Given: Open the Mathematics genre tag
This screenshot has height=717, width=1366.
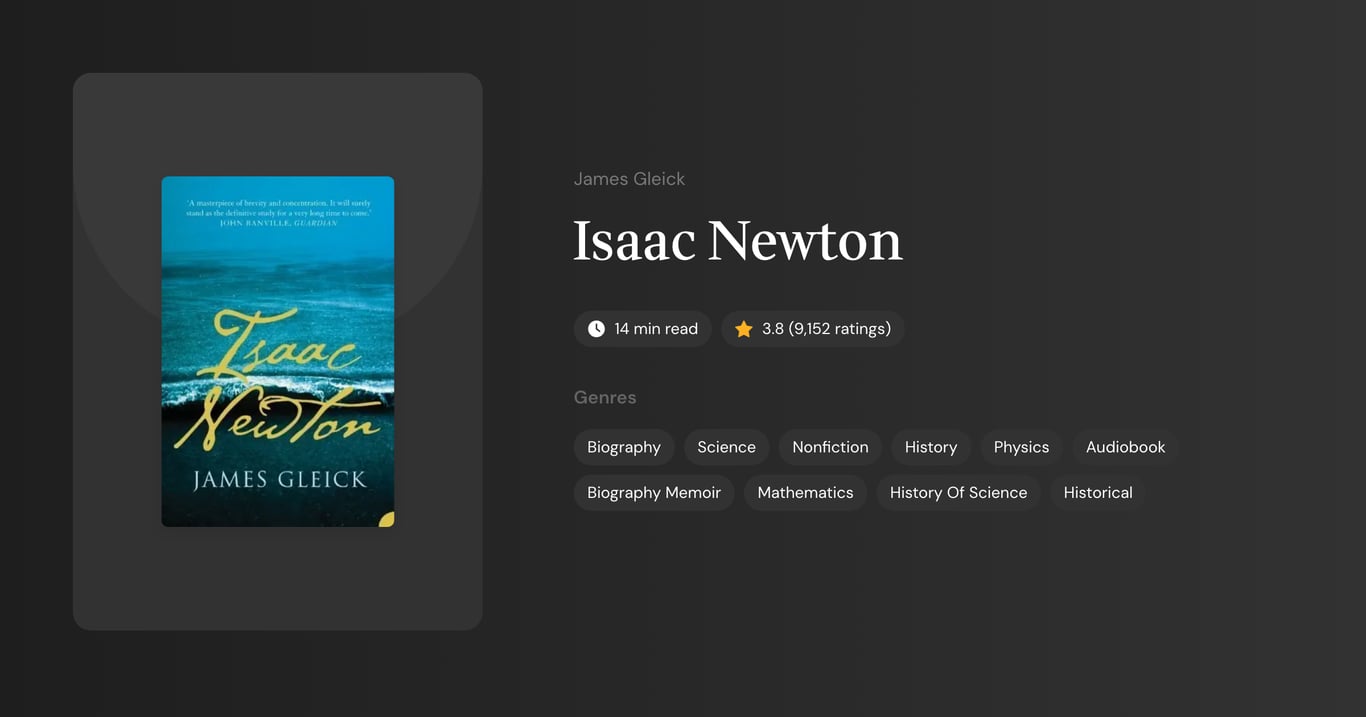Looking at the screenshot, I should click(805, 492).
